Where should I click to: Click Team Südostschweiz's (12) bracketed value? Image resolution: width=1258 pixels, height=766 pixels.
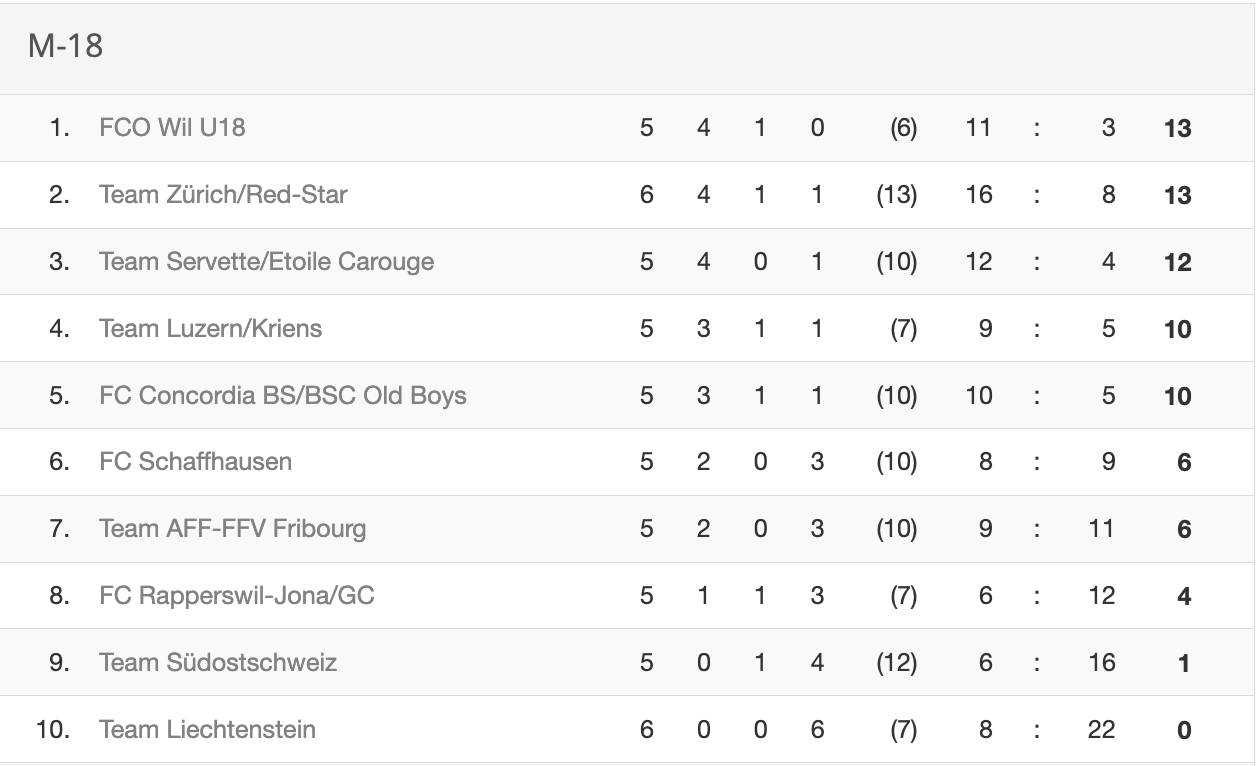[x=895, y=662]
